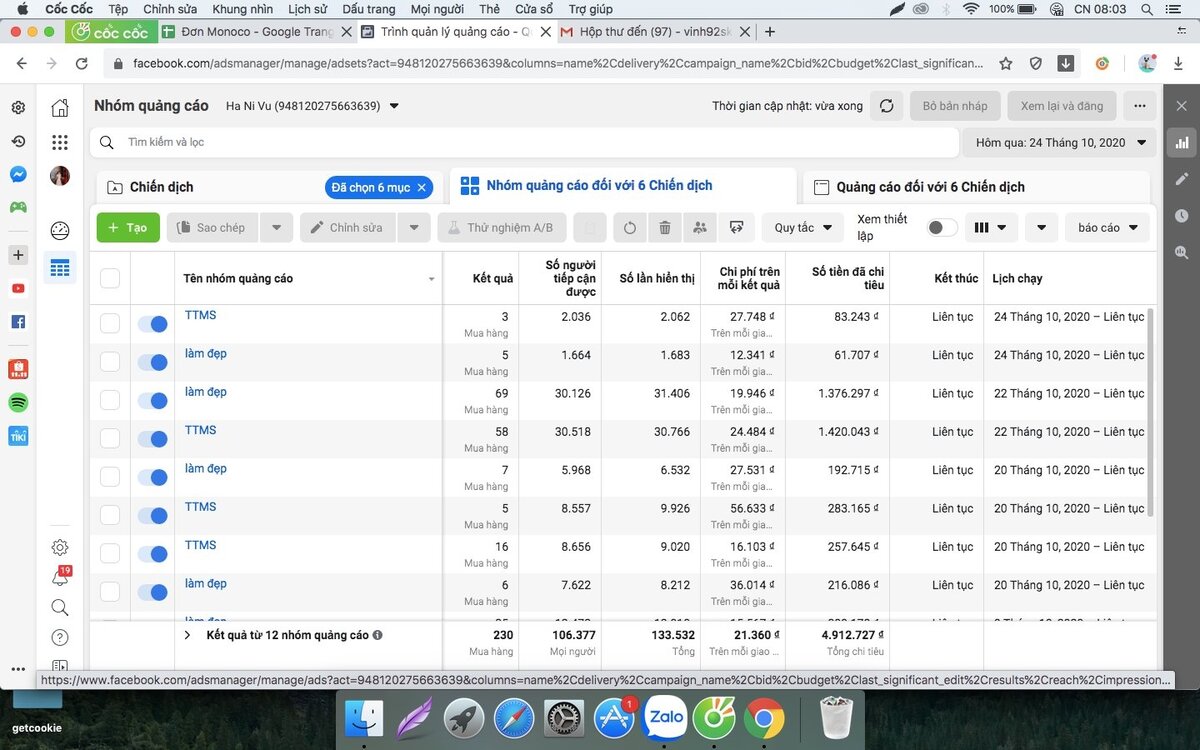
Task: Bookmark page with the star icon
Action: (1006, 63)
